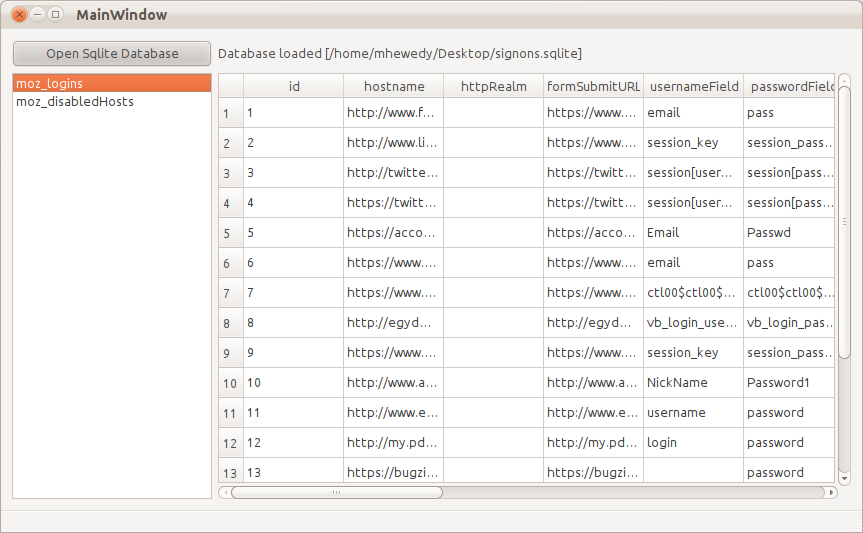Click the hostname column header
The image size is (863, 533).
(394, 86)
